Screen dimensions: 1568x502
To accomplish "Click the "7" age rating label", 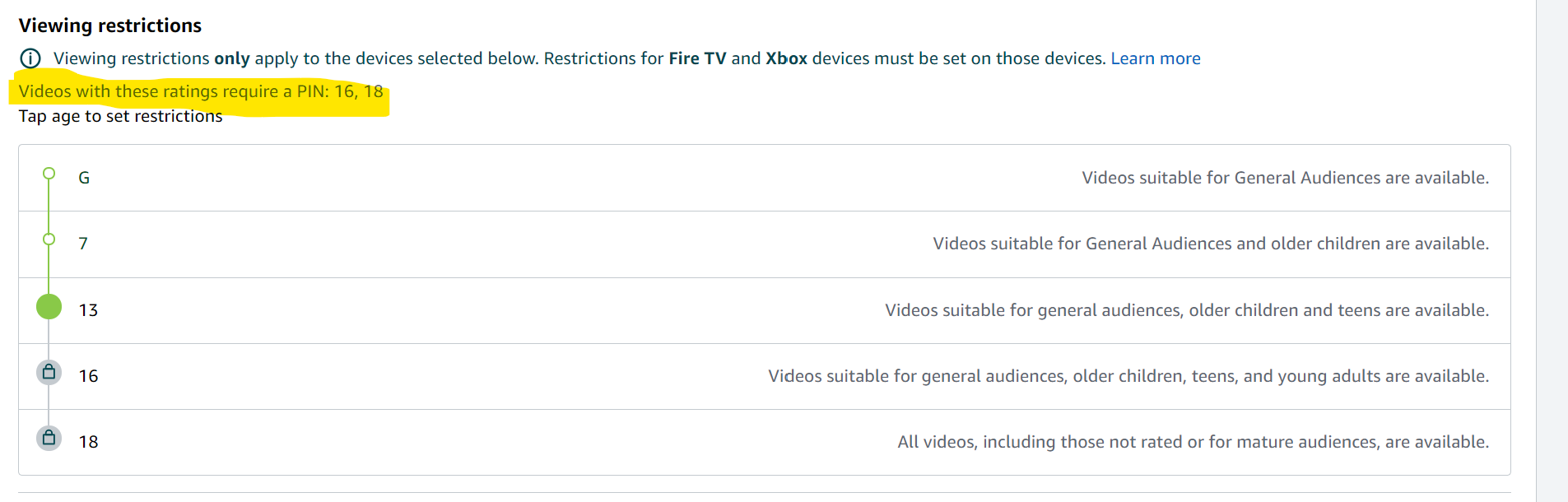I will 83,244.
